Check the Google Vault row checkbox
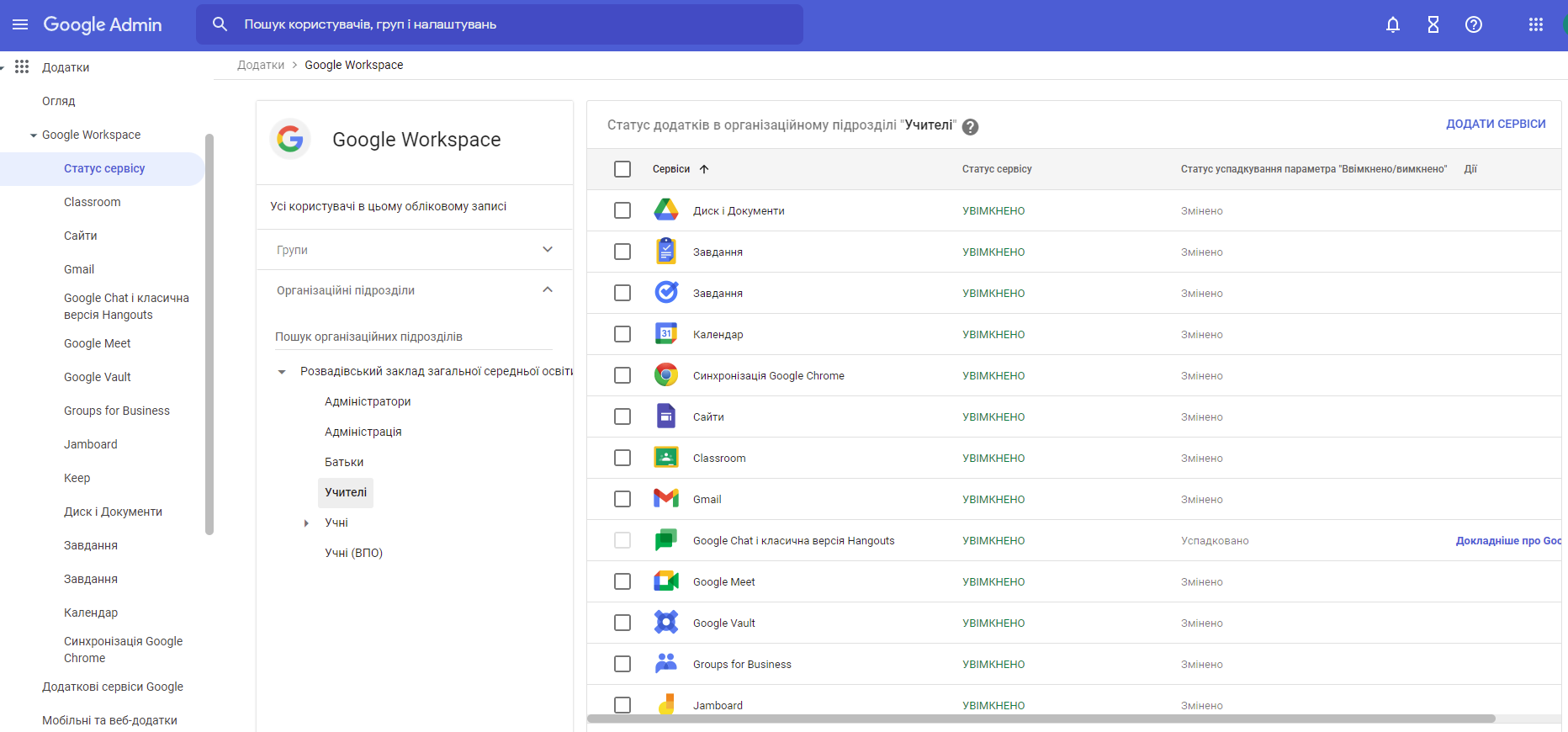This screenshot has height=732, width=1568. [622, 623]
